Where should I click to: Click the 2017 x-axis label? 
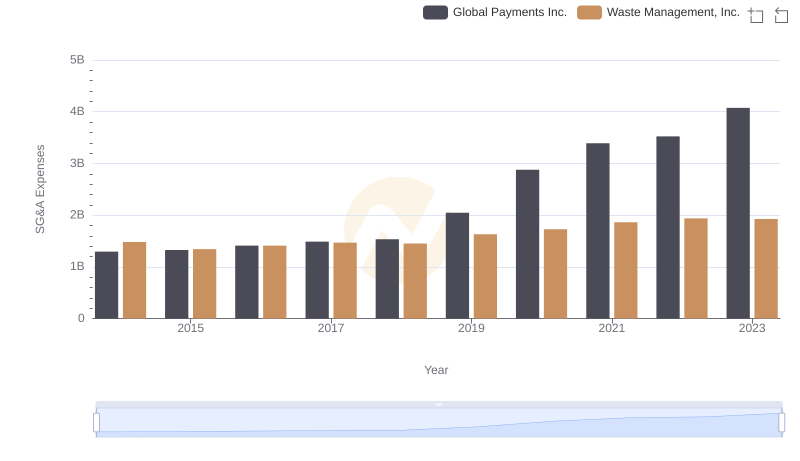pyautogui.click(x=331, y=328)
